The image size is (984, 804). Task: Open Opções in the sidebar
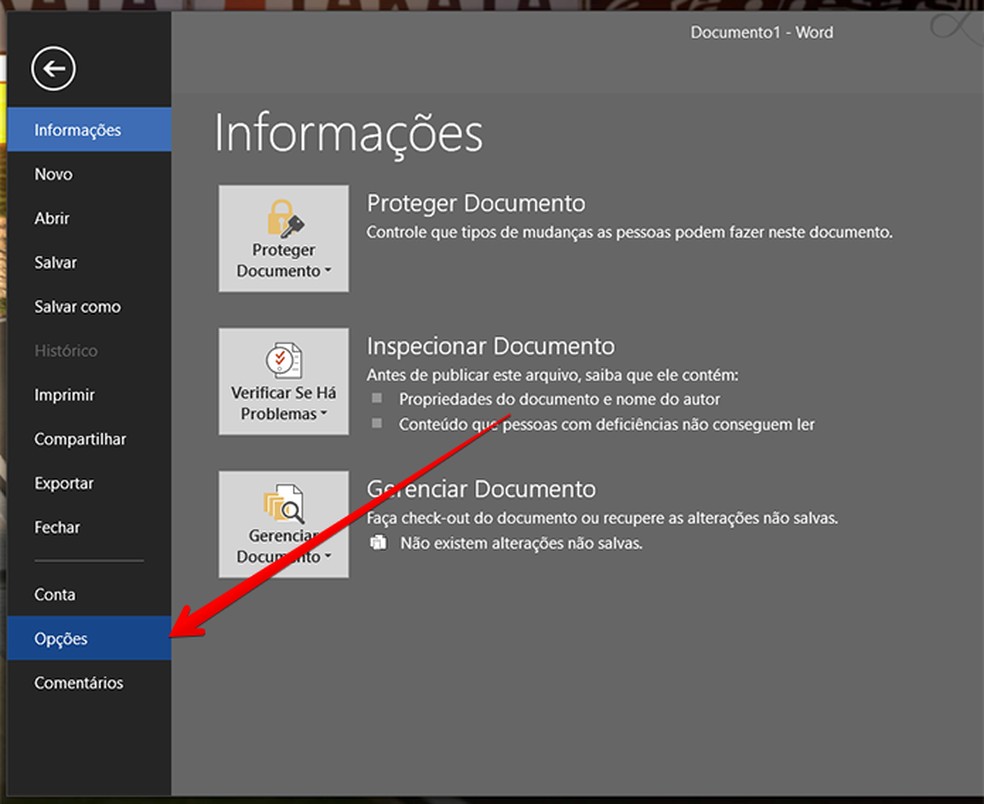[x=61, y=638]
